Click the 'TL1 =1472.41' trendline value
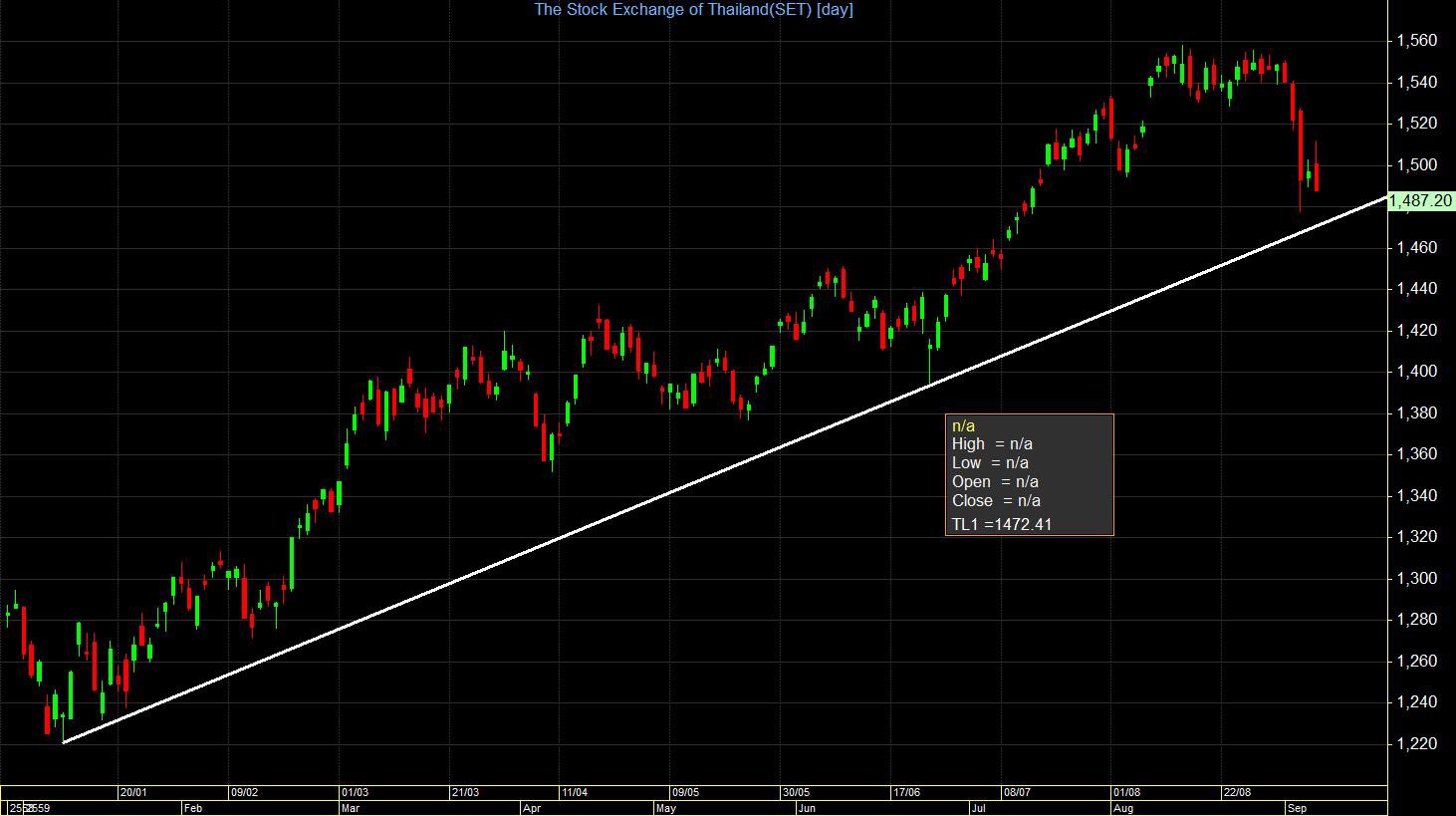 [x=1002, y=524]
